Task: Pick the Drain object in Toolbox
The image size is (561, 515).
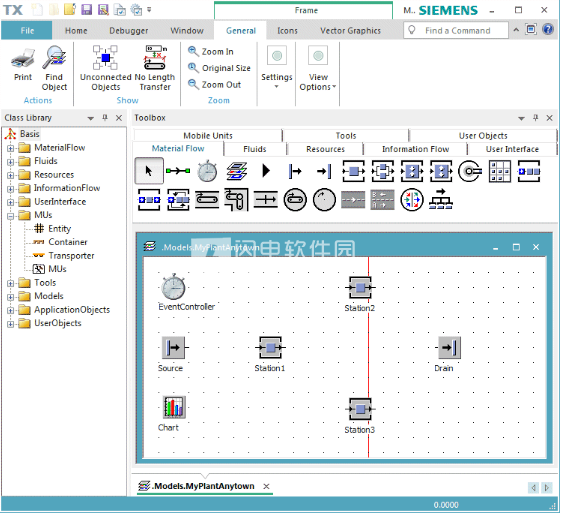Action: click(325, 171)
